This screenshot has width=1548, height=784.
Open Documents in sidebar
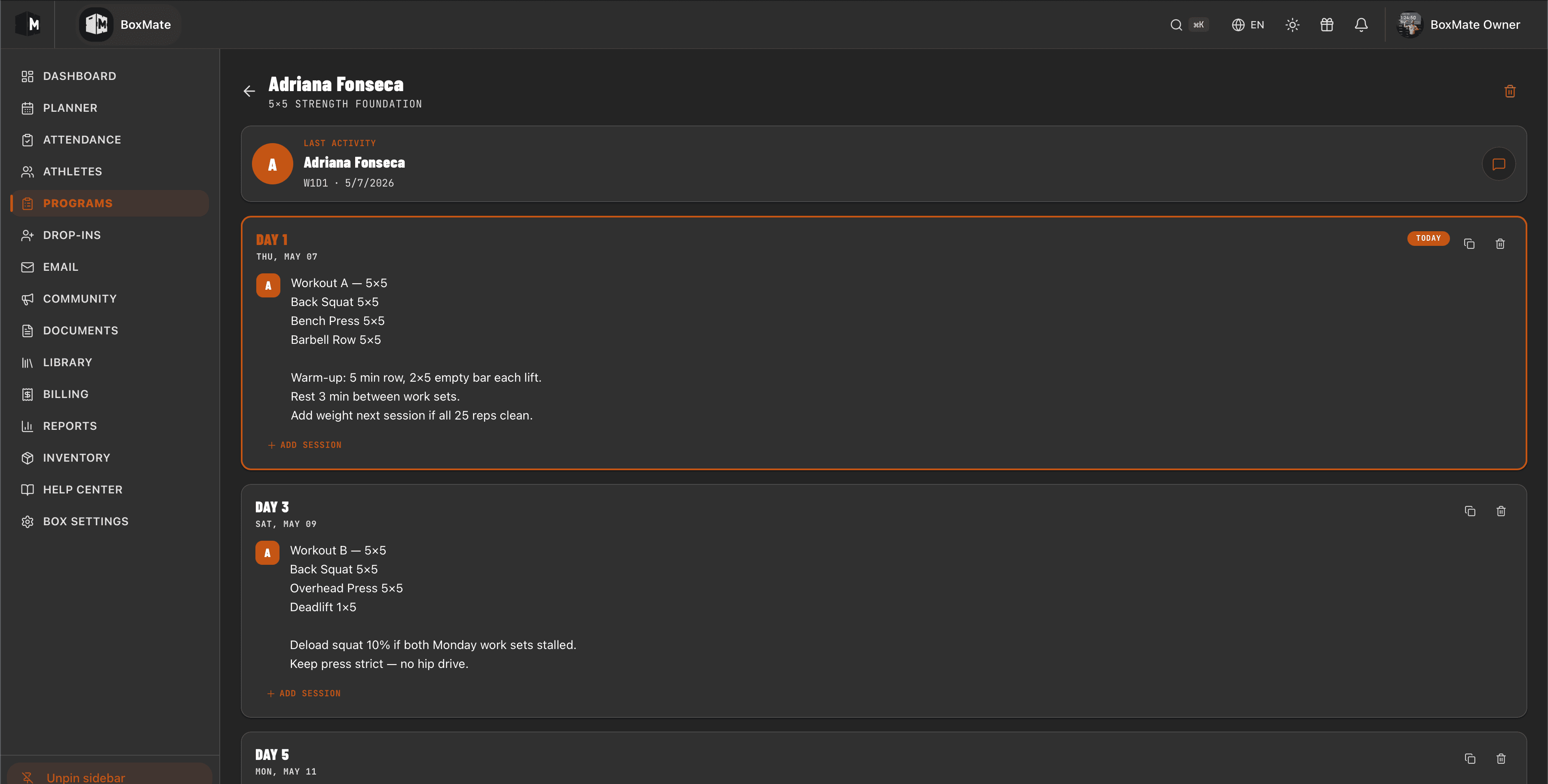109,331
